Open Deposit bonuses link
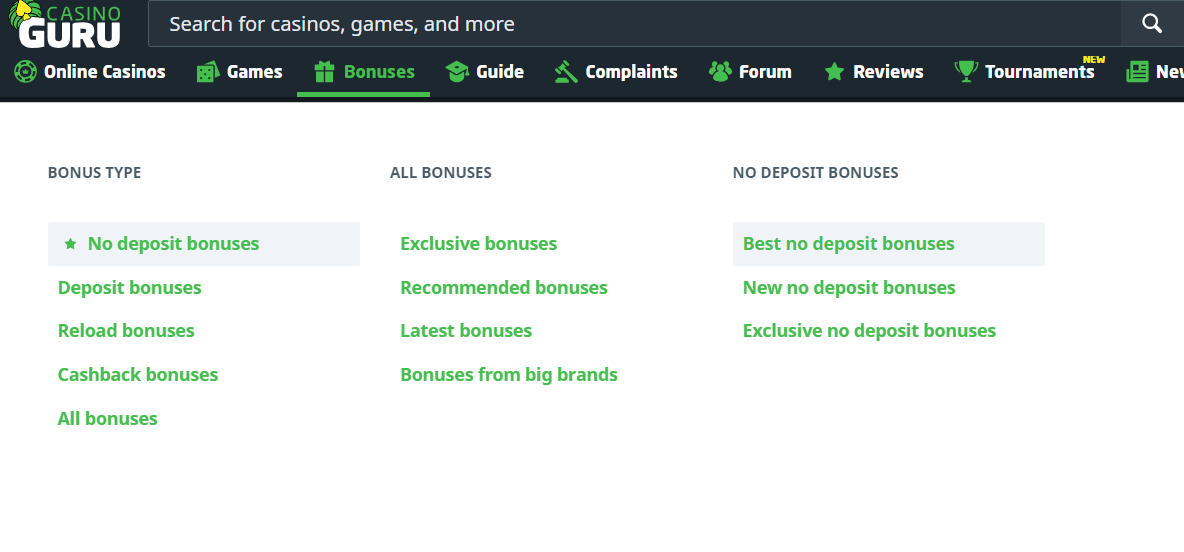Screen dimensions: 1184x552 (x=130, y=288)
